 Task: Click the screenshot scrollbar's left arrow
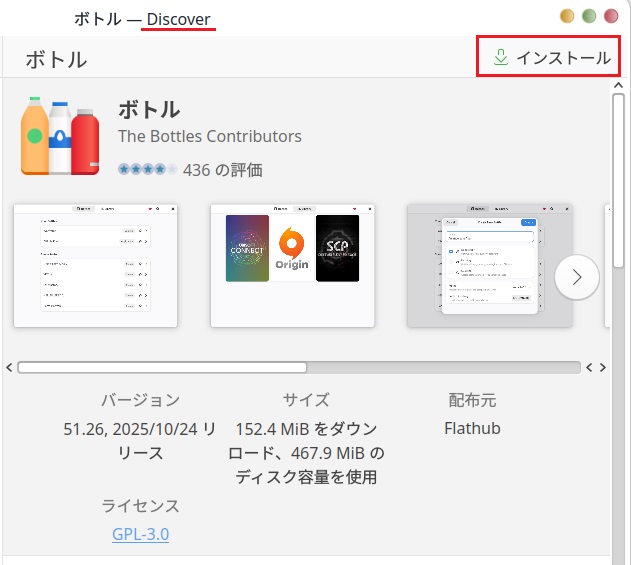click(x=9, y=367)
